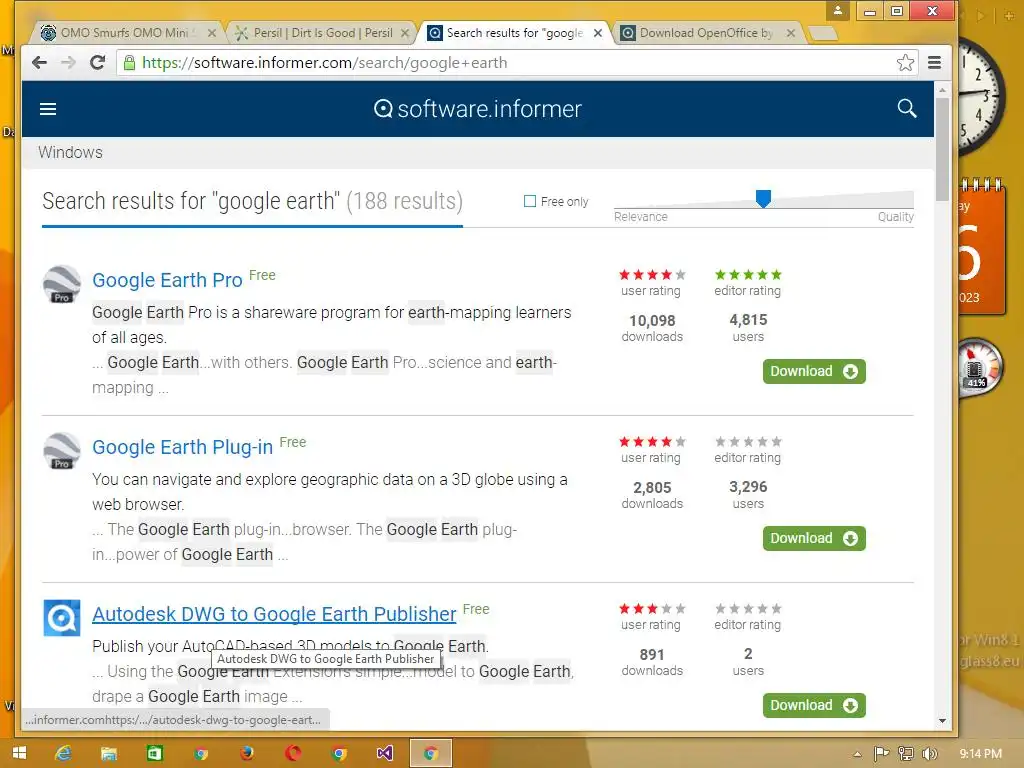Click the '2,805 downloads' count
1024x768 pixels.
[x=652, y=495]
